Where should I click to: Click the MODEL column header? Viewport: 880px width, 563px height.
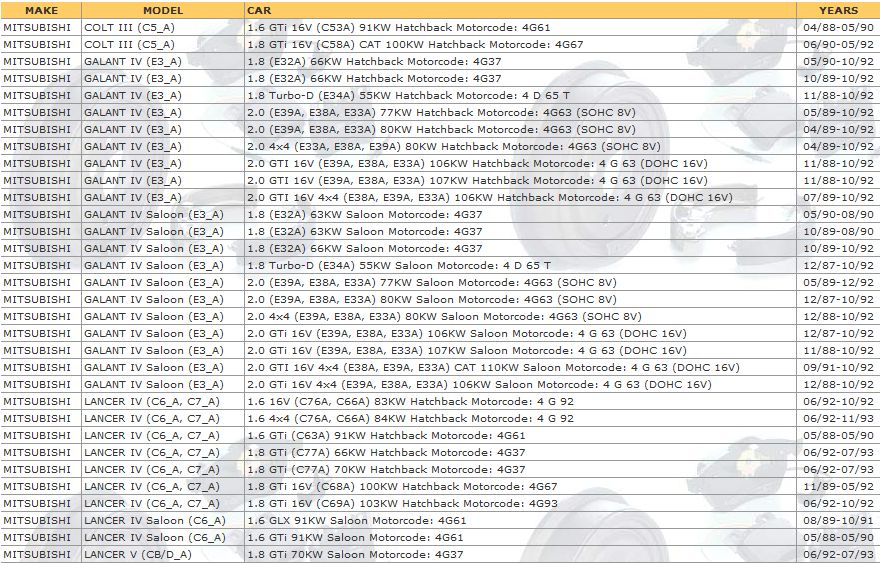pyautogui.click(x=163, y=10)
